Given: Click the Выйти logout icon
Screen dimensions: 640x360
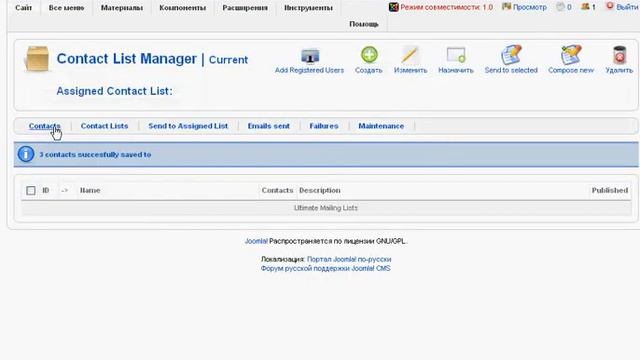Looking at the screenshot, I should click(610, 6).
